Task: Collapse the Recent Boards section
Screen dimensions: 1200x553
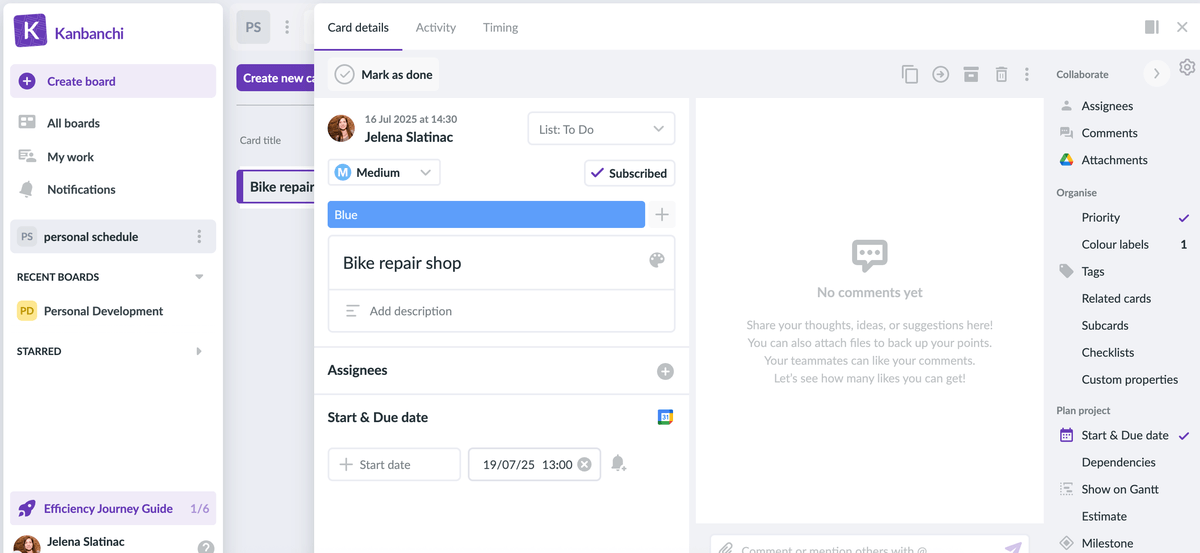Action: click(199, 277)
